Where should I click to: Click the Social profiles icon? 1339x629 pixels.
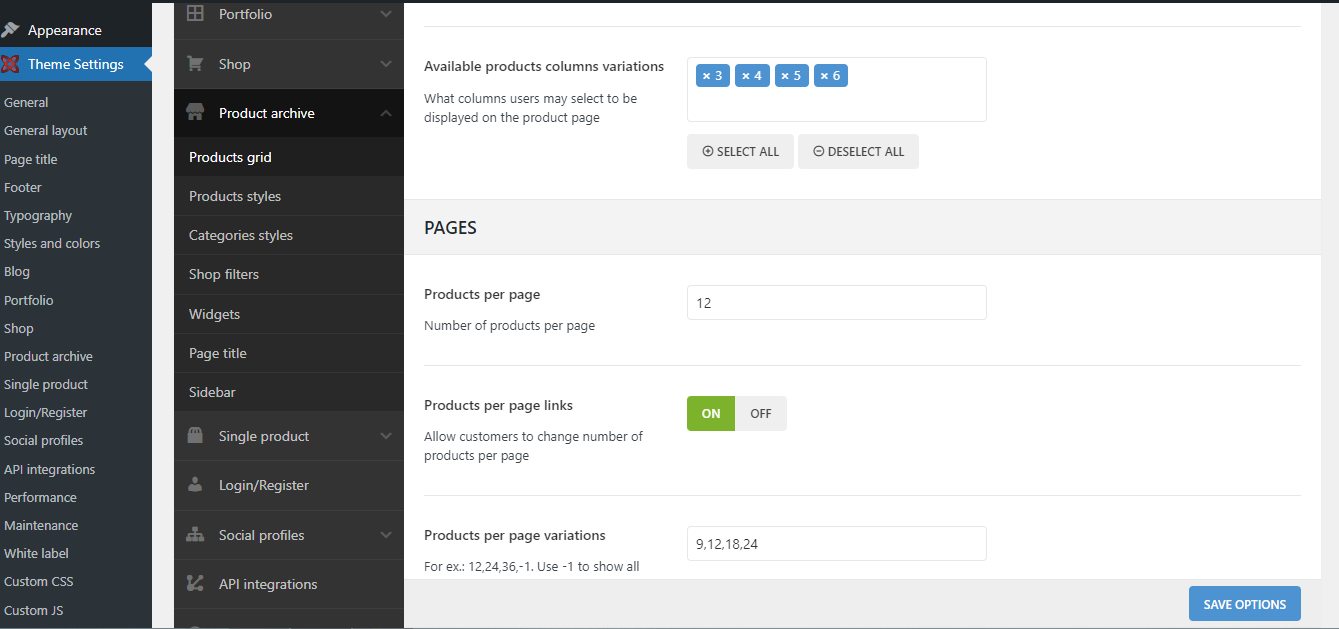pos(195,535)
